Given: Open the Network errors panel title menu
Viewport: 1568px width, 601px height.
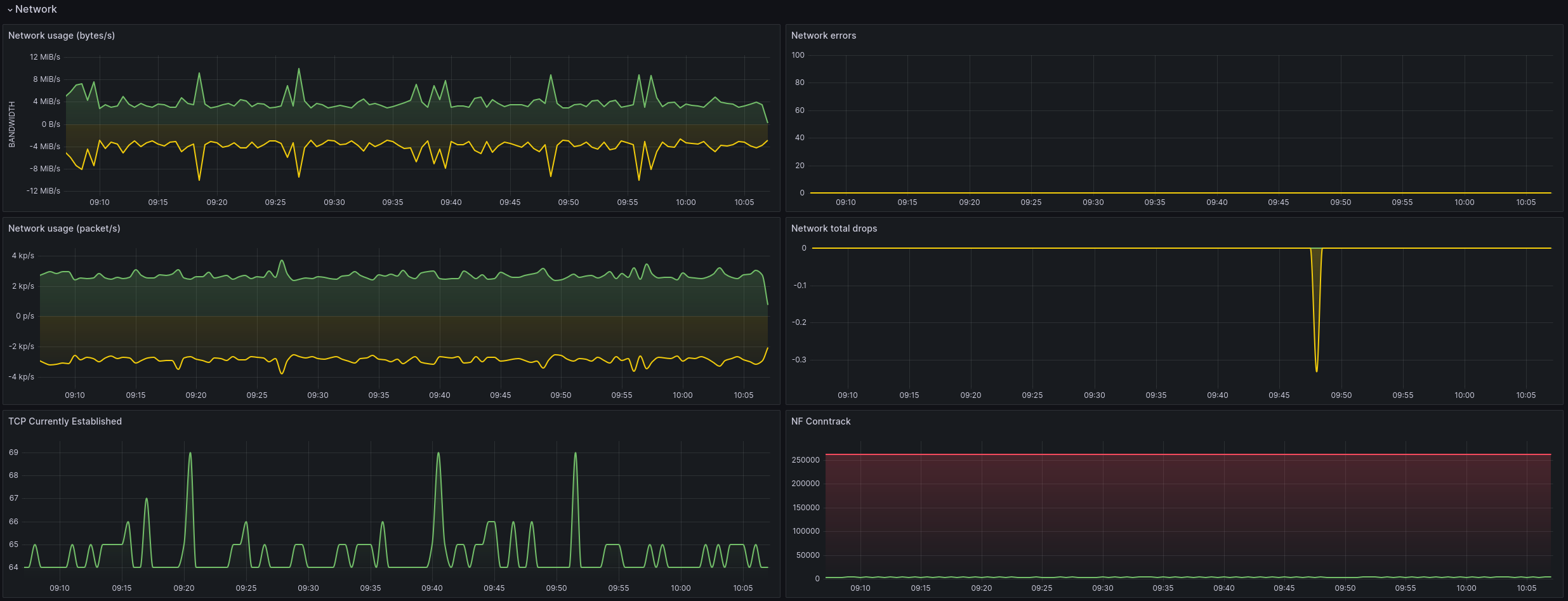Looking at the screenshot, I should point(823,36).
